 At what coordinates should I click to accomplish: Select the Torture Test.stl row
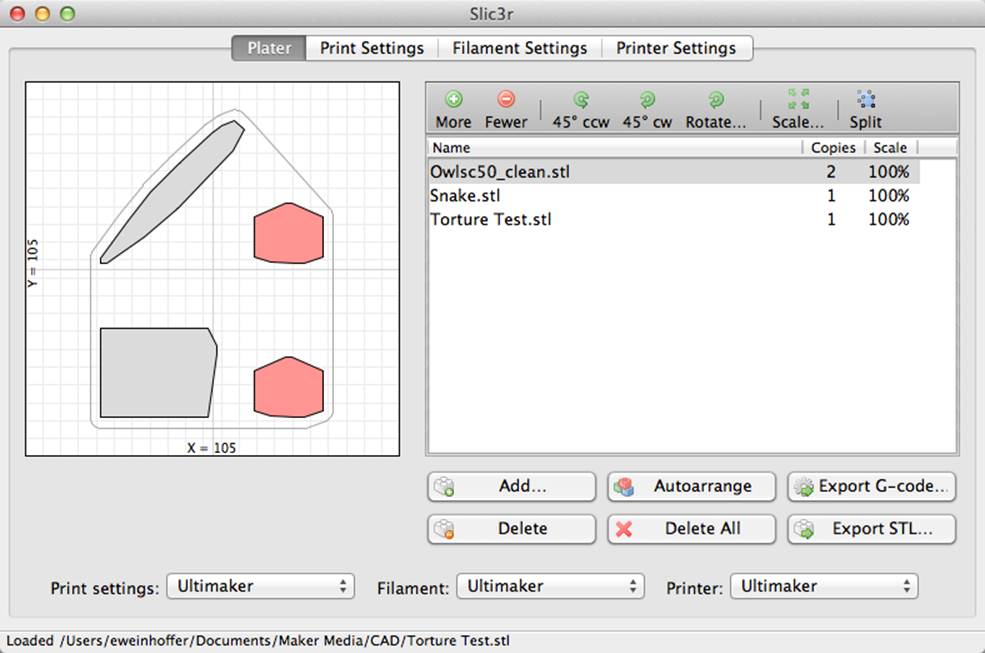(x=673, y=219)
